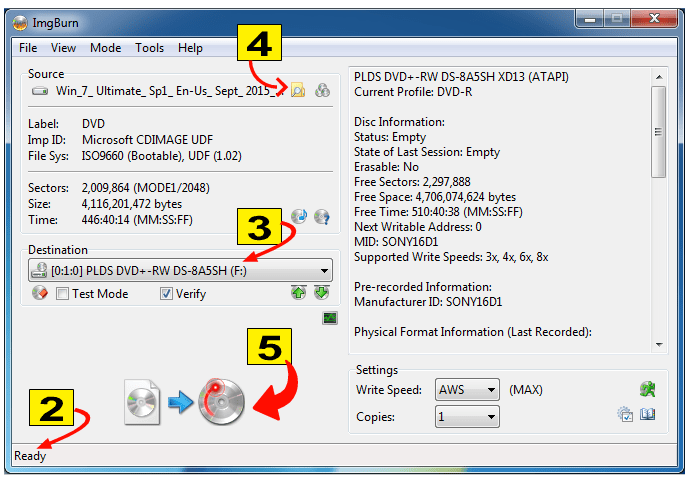
Task: Click the 'Free Time: 510:40:38' line
Action: (438, 212)
